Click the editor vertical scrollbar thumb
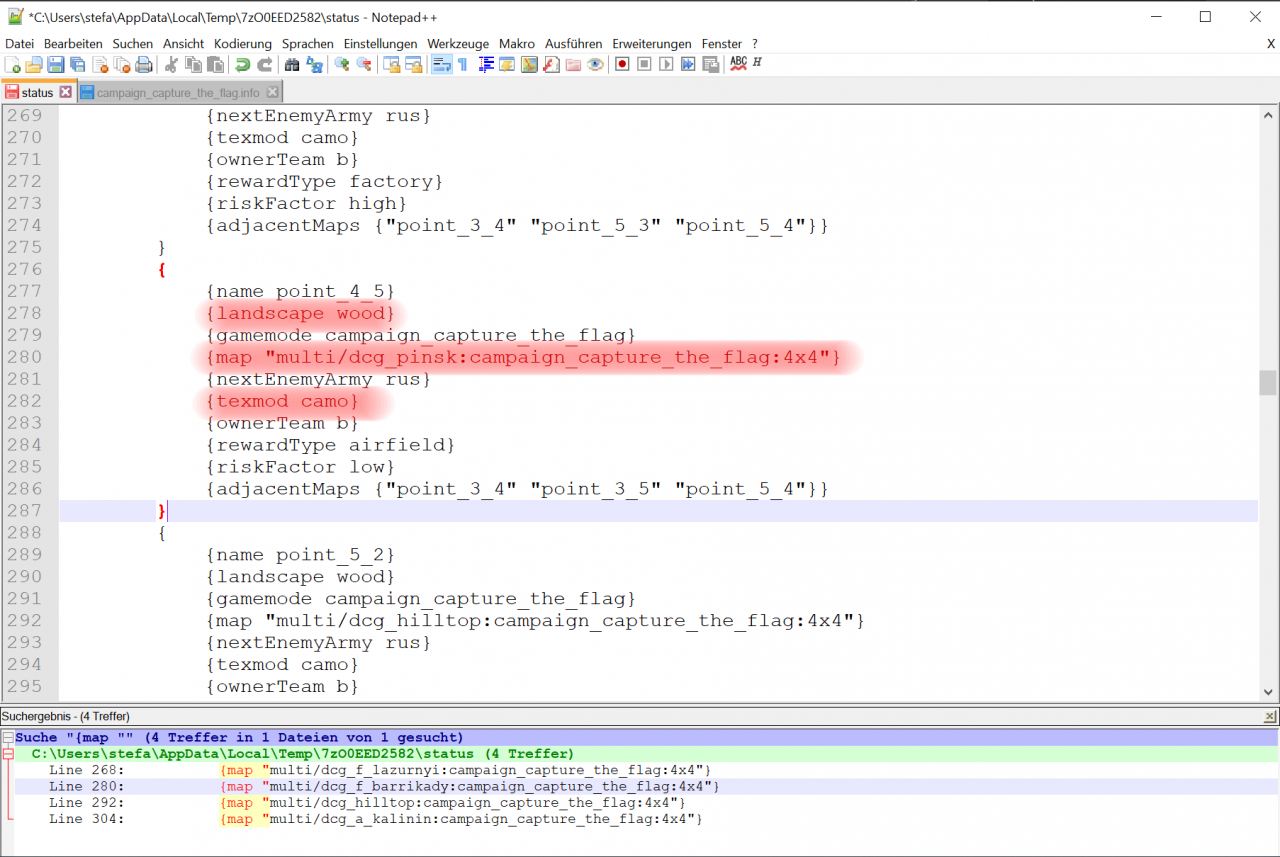The height and width of the screenshot is (857, 1280). point(1268,383)
